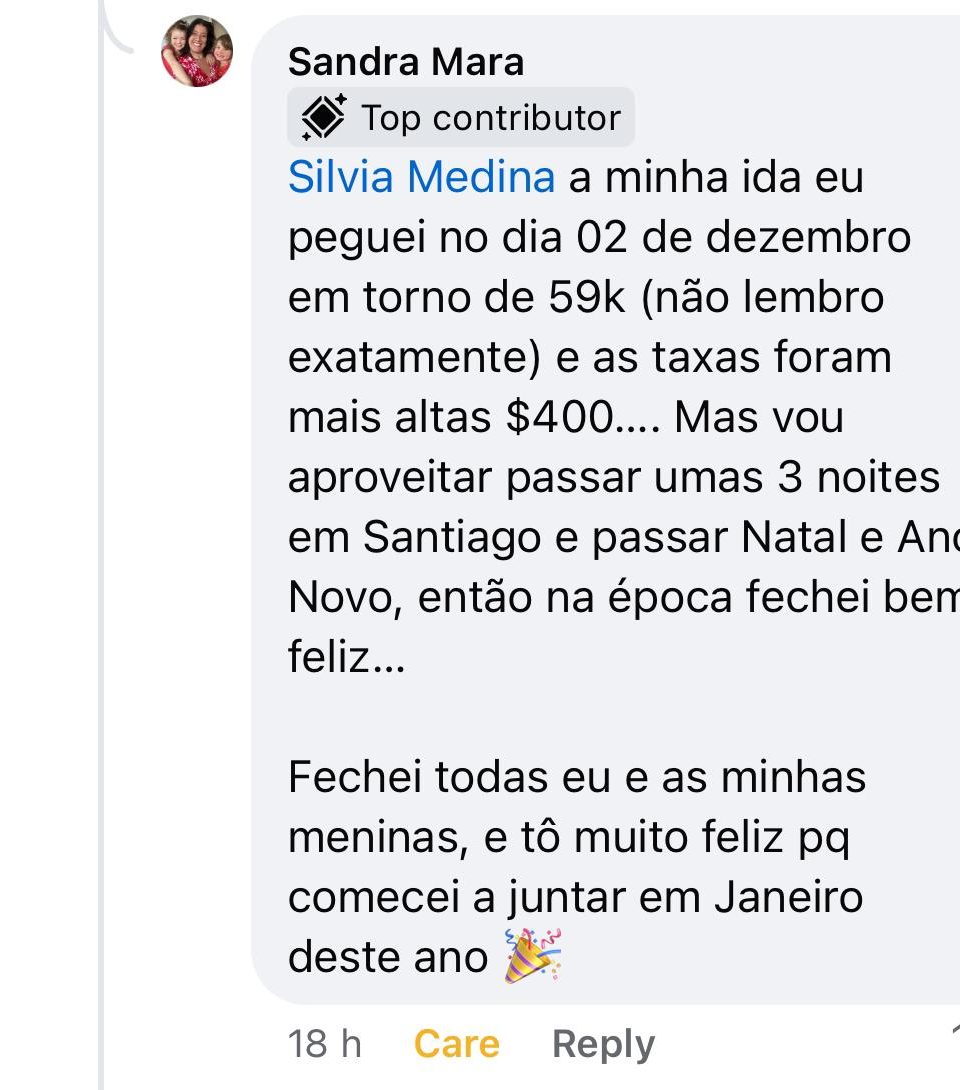Image resolution: width=960 pixels, height=1090 pixels.
Task: Reply to Sandra Mara's comment
Action: point(603,1044)
